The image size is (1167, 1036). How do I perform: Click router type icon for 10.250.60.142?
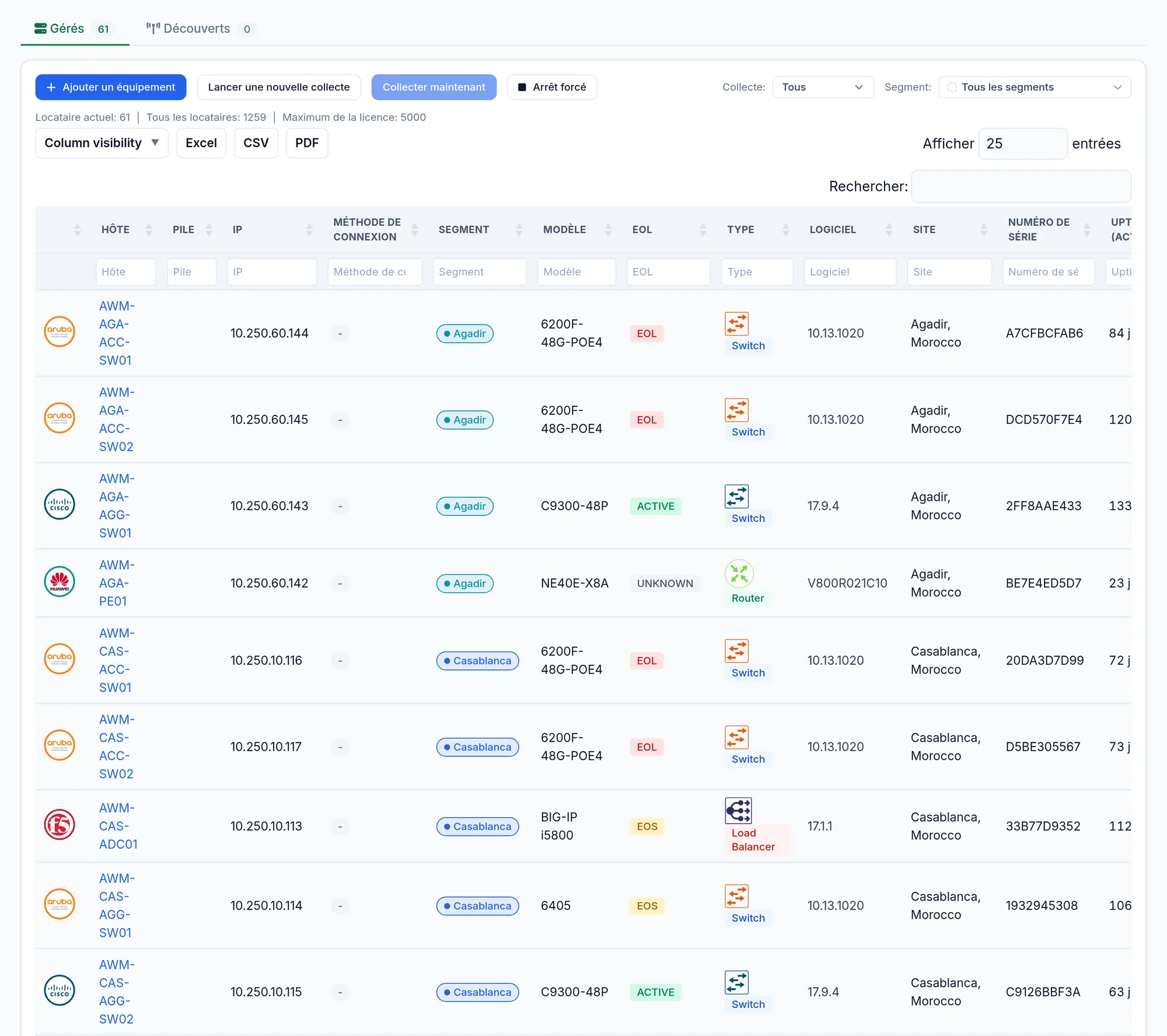(x=739, y=574)
